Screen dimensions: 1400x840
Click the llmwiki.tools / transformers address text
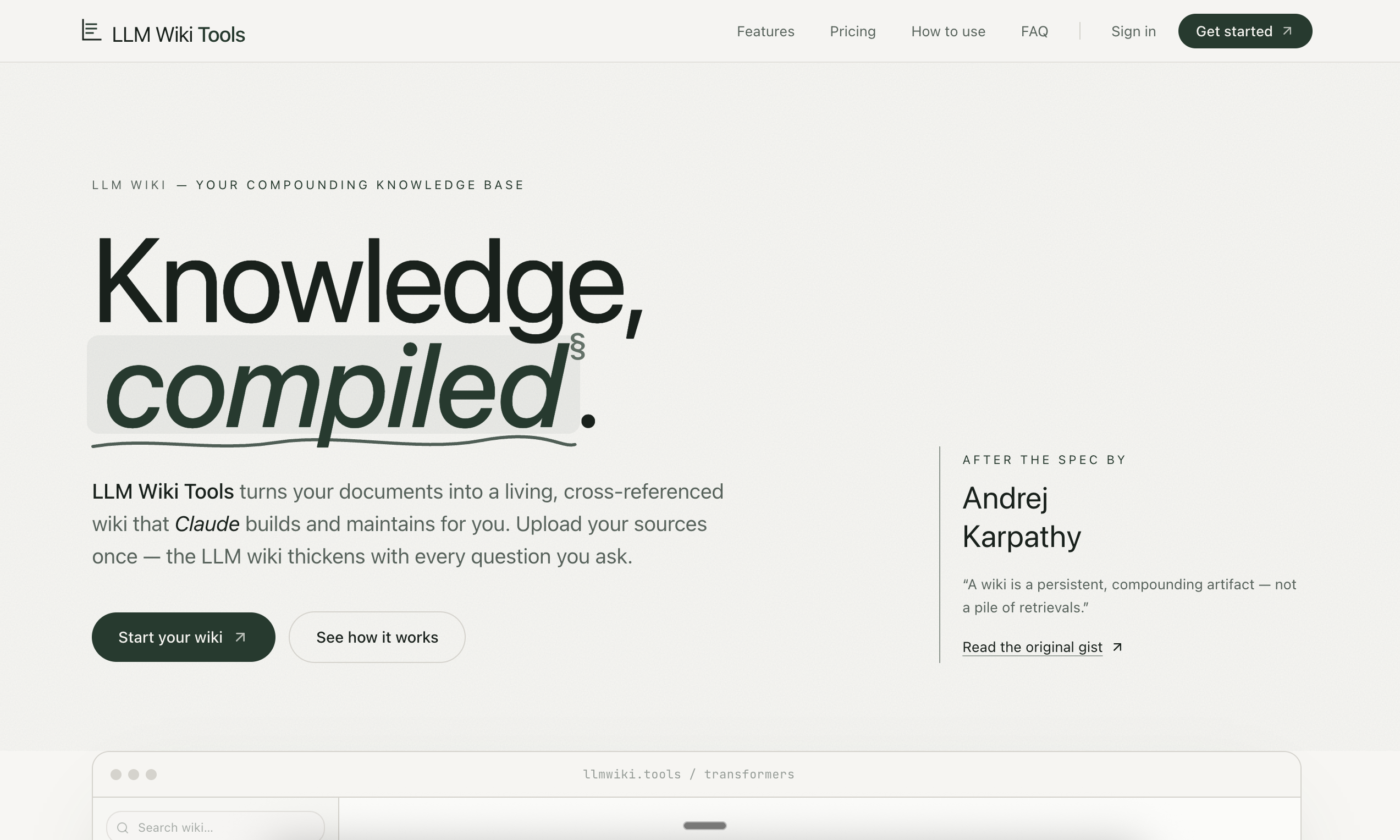point(688,775)
